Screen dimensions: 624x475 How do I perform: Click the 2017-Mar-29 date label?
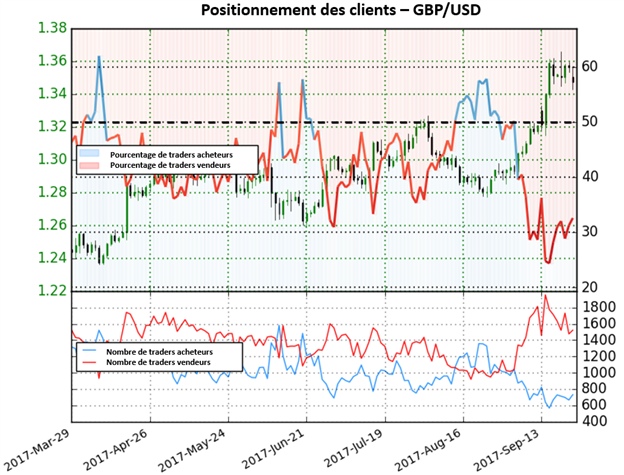click(x=38, y=451)
